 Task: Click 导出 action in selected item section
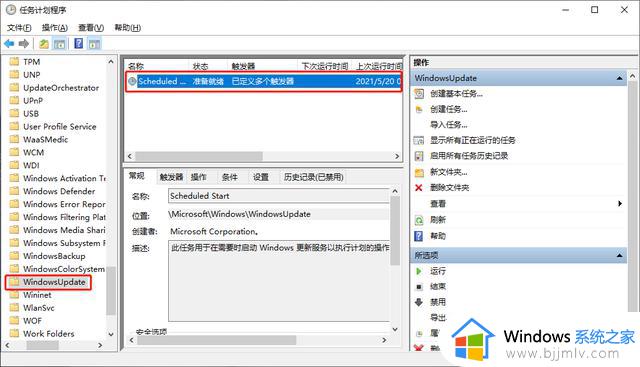(438, 318)
